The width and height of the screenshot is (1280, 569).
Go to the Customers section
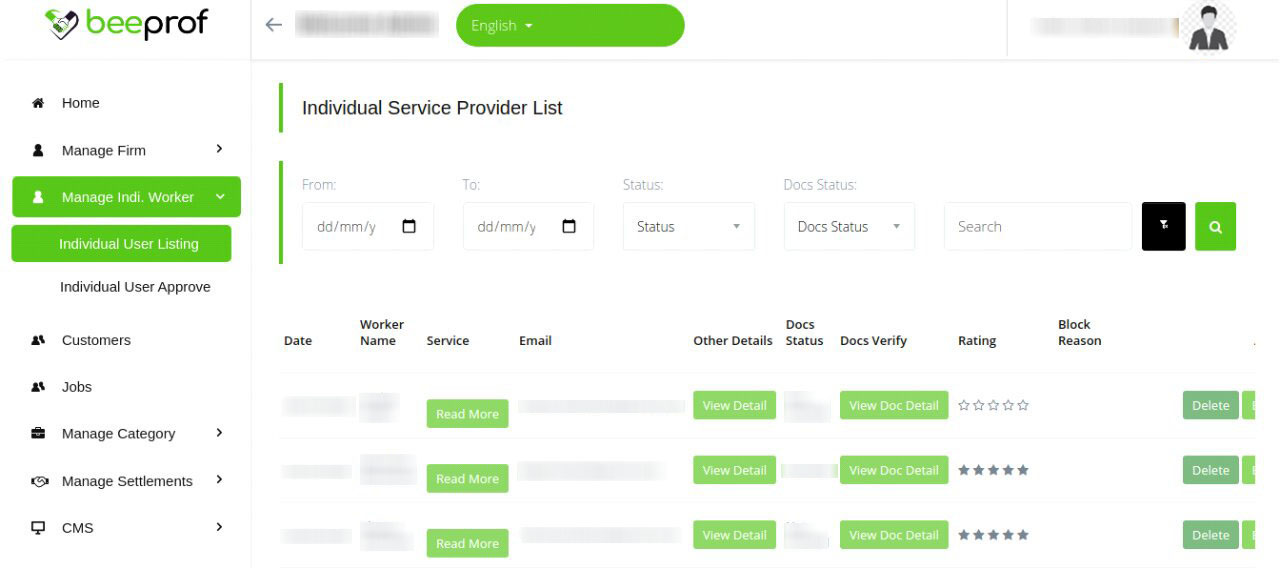(96, 340)
